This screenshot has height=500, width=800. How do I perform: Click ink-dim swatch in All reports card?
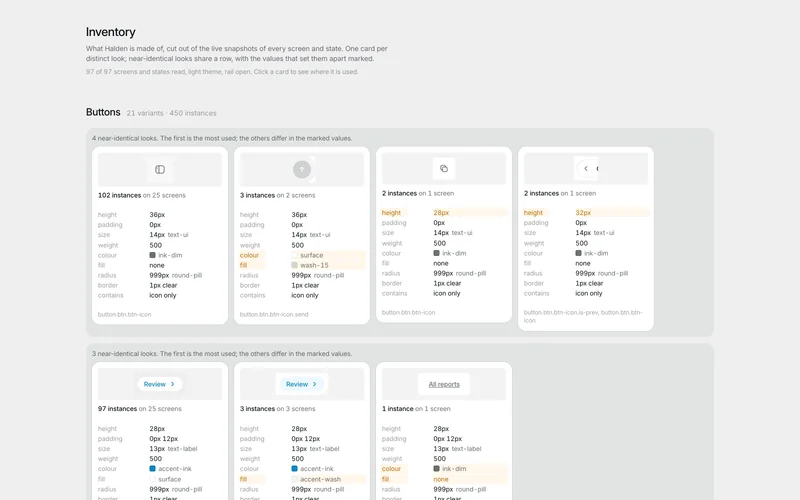tap(436, 468)
